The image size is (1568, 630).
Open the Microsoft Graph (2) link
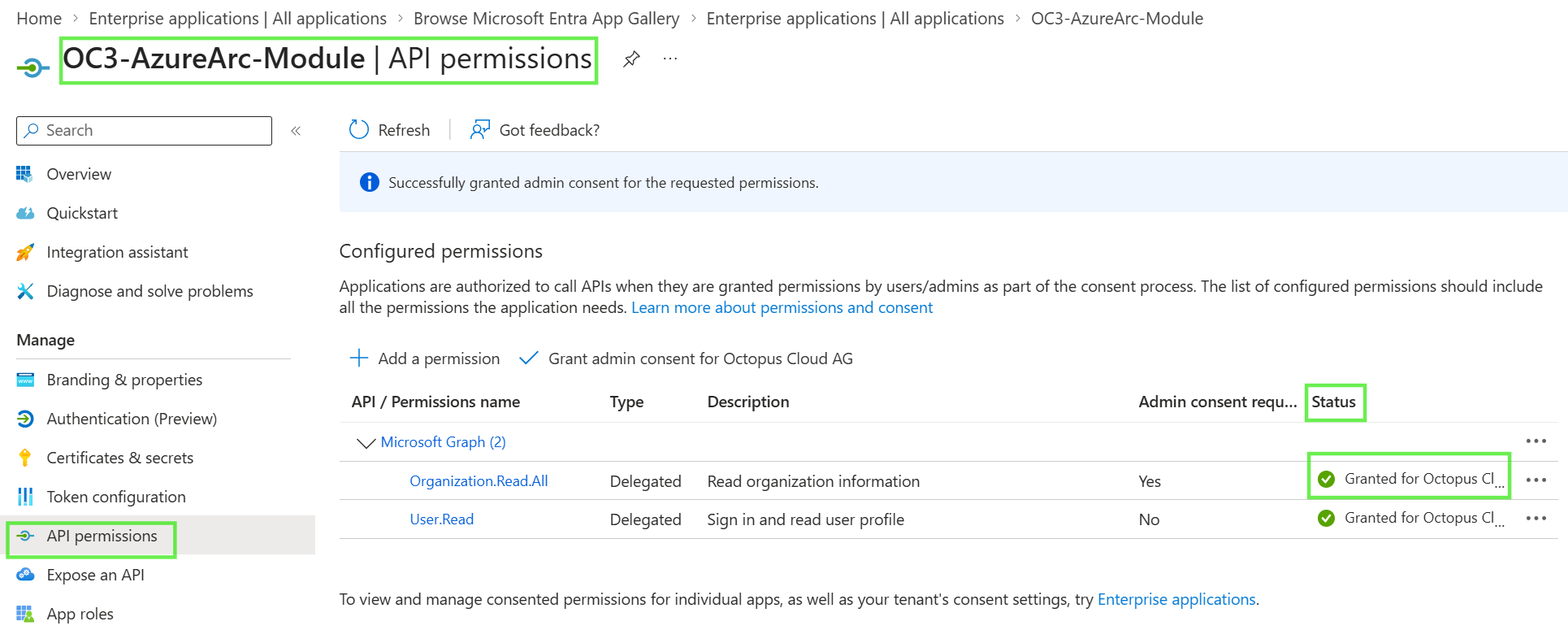click(x=443, y=442)
